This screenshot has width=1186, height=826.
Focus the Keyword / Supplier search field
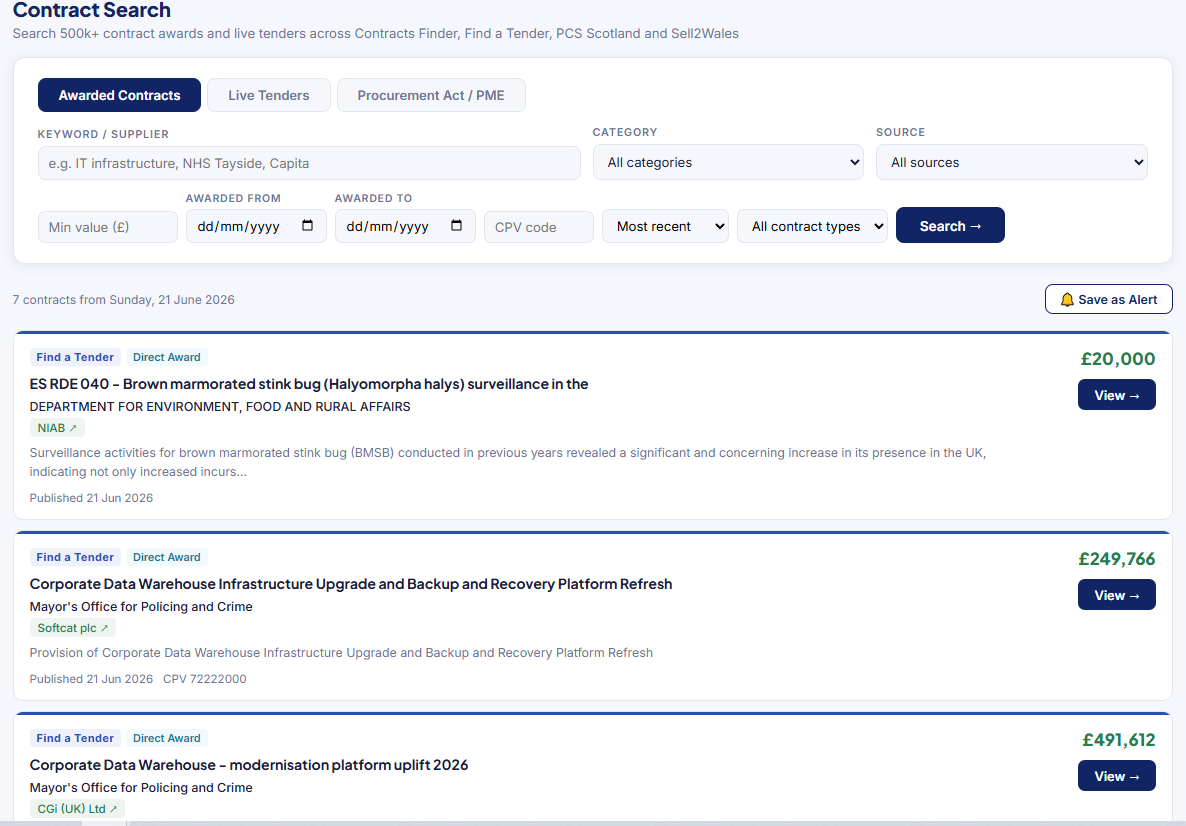pyautogui.click(x=309, y=163)
